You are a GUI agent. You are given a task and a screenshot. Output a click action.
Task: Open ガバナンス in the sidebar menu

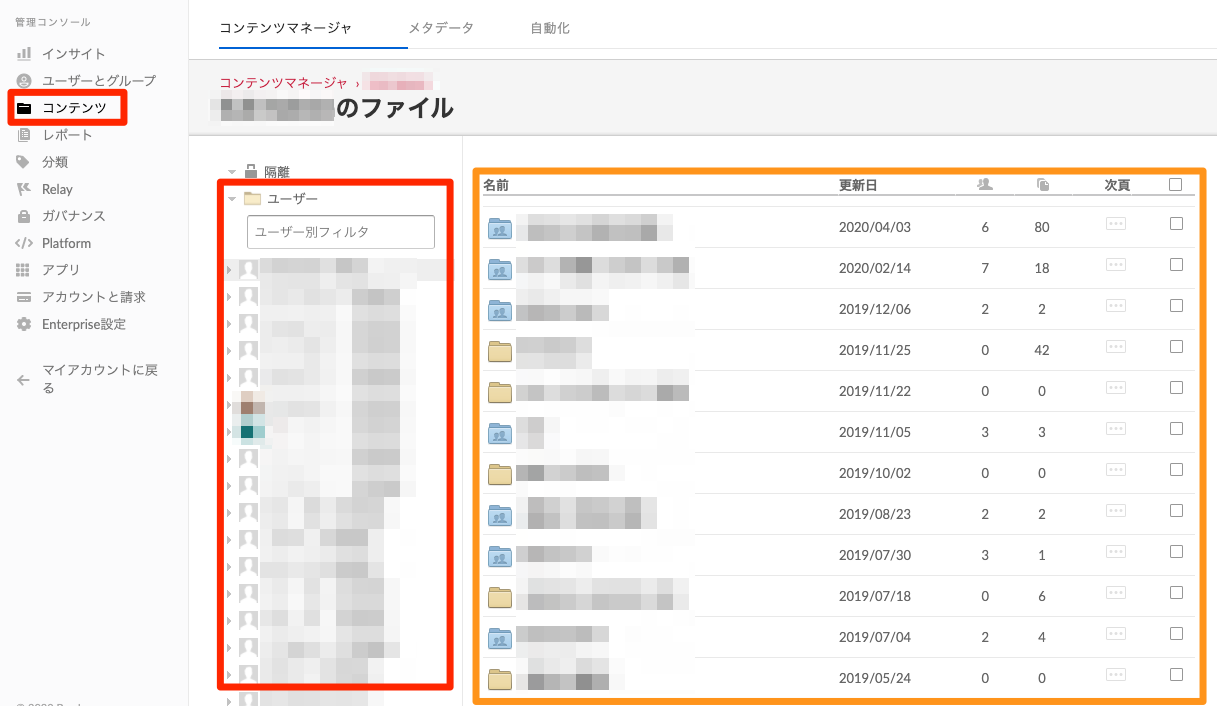(x=73, y=216)
